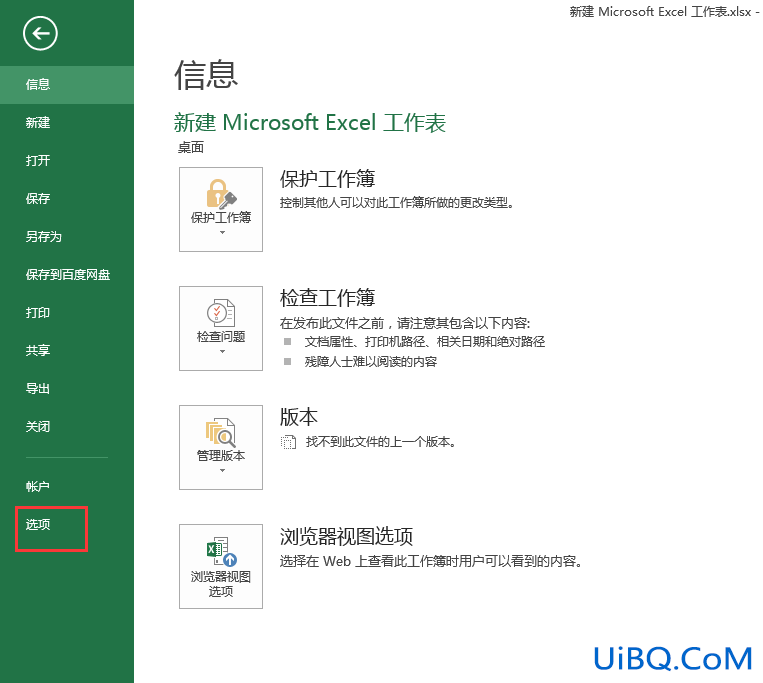Expand the 管理版本 dropdown arrow
The image size is (763, 683).
222,470
